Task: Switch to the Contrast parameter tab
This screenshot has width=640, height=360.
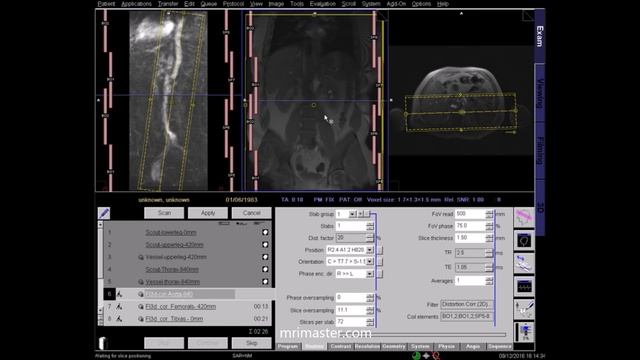Action: [340, 347]
